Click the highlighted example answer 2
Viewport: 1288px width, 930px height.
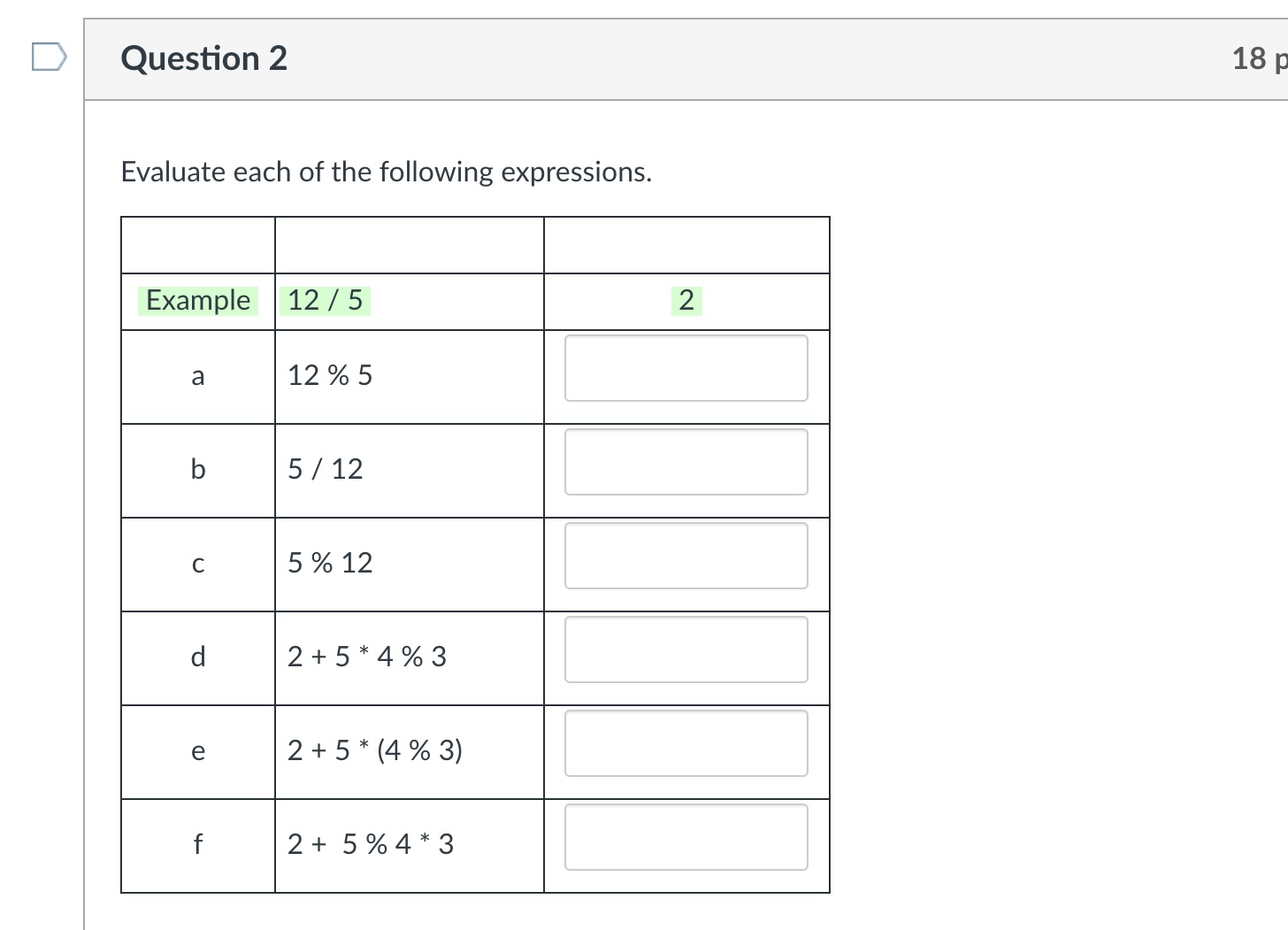(686, 300)
